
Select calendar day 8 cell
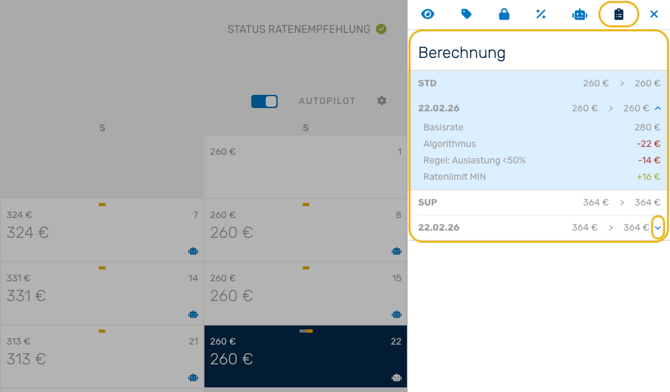point(306,230)
